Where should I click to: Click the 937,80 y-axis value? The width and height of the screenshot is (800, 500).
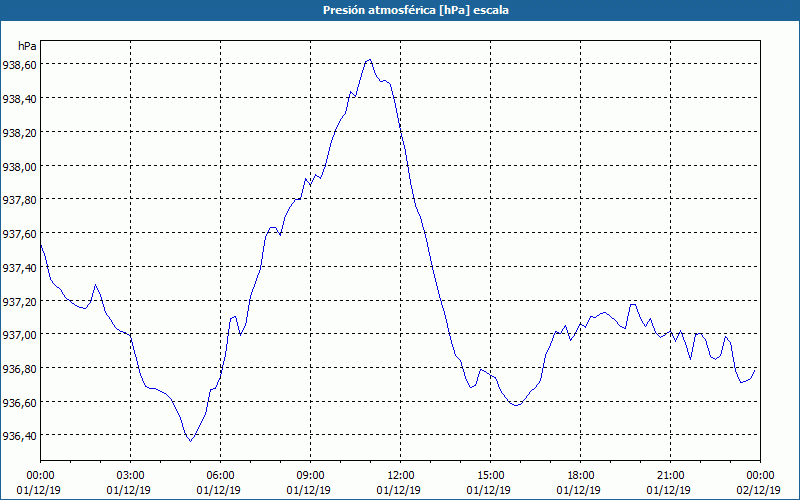pyautogui.click(x=19, y=199)
